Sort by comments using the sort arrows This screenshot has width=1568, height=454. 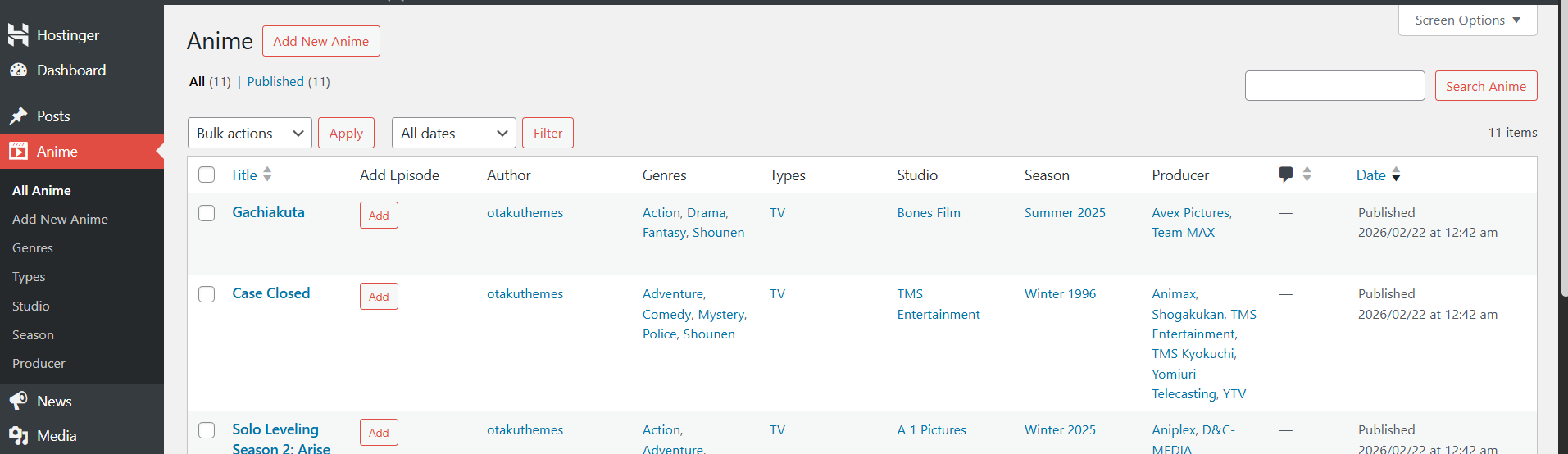(1307, 175)
